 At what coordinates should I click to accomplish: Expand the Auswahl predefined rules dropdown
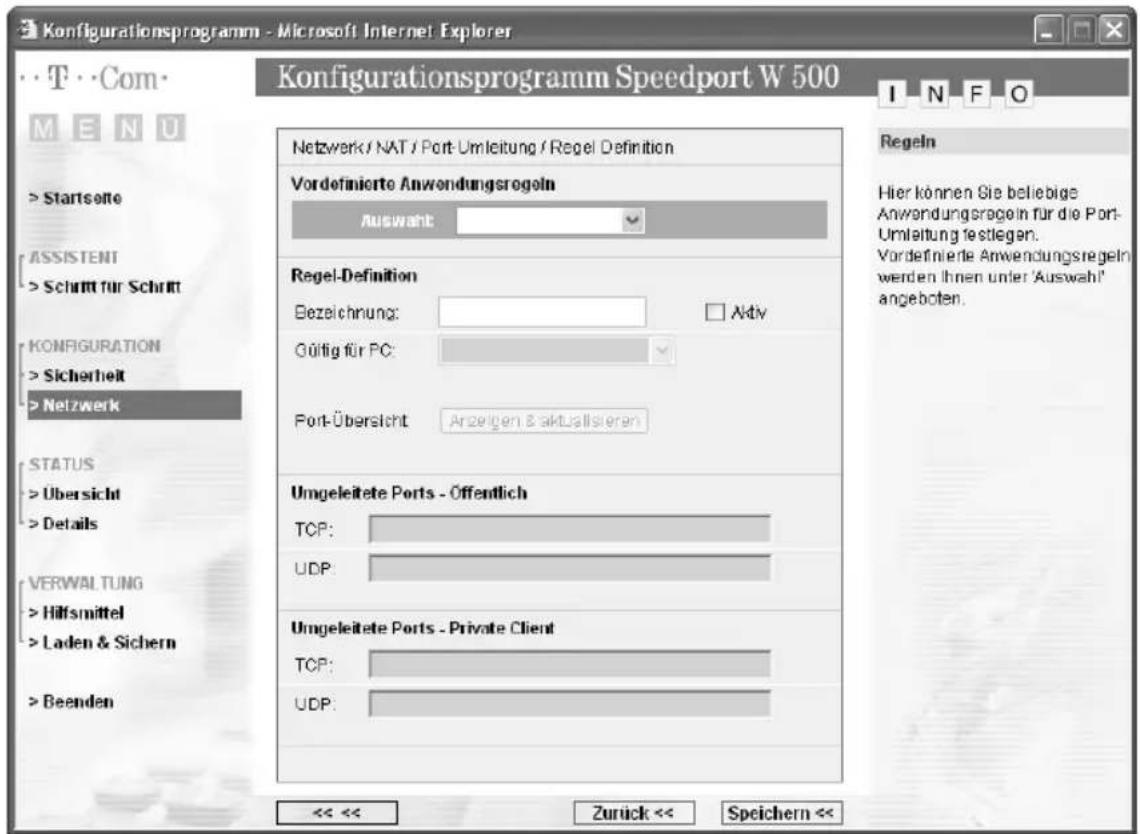(x=550, y=221)
